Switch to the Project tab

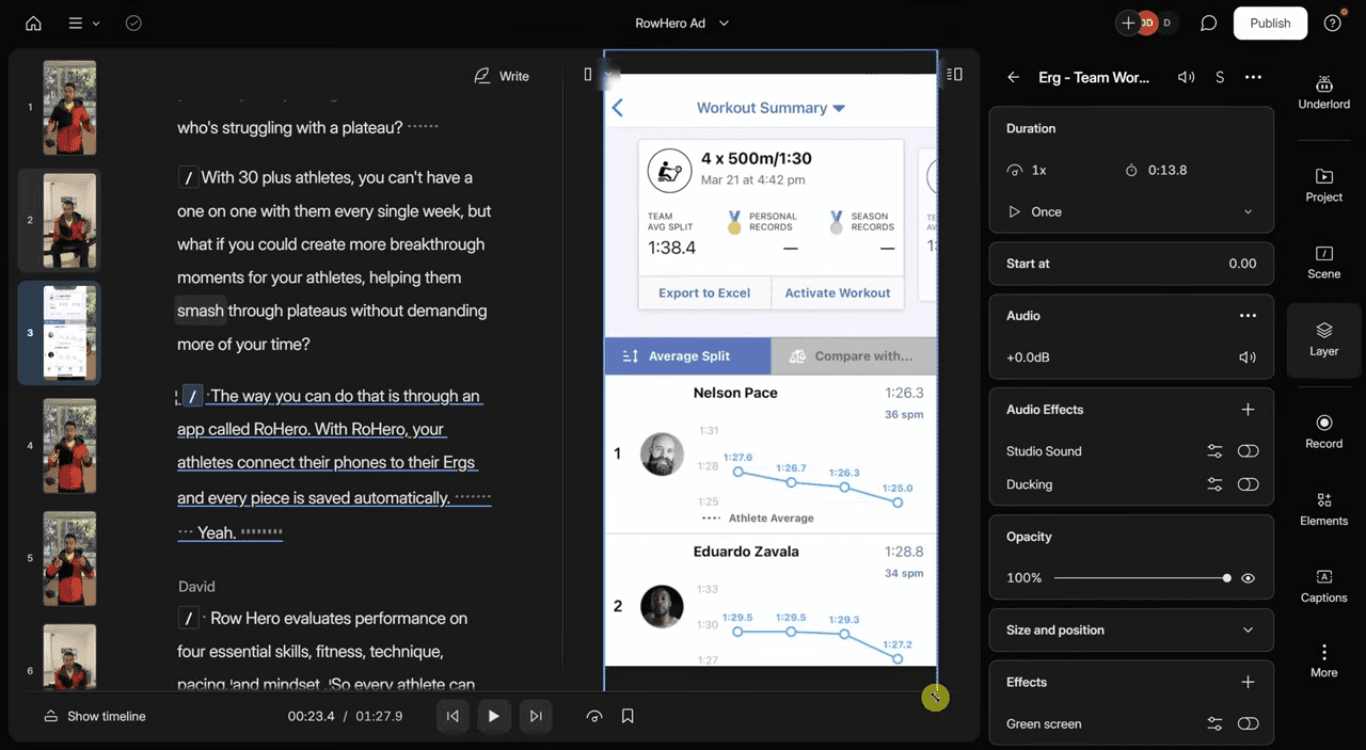[x=1324, y=184]
